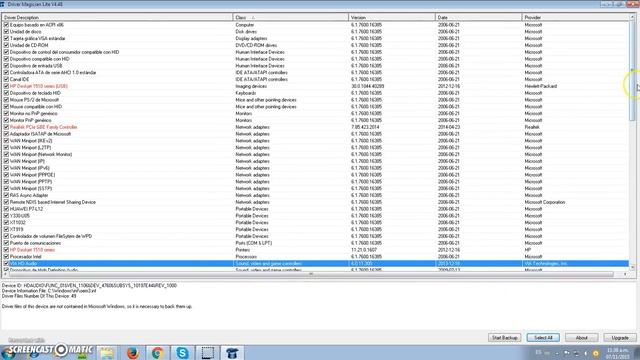Sort by the Provider column header

[576, 18]
